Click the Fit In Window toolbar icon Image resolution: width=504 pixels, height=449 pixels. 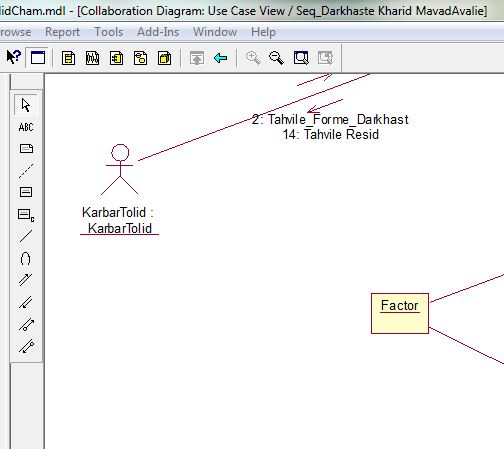pos(301,58)
